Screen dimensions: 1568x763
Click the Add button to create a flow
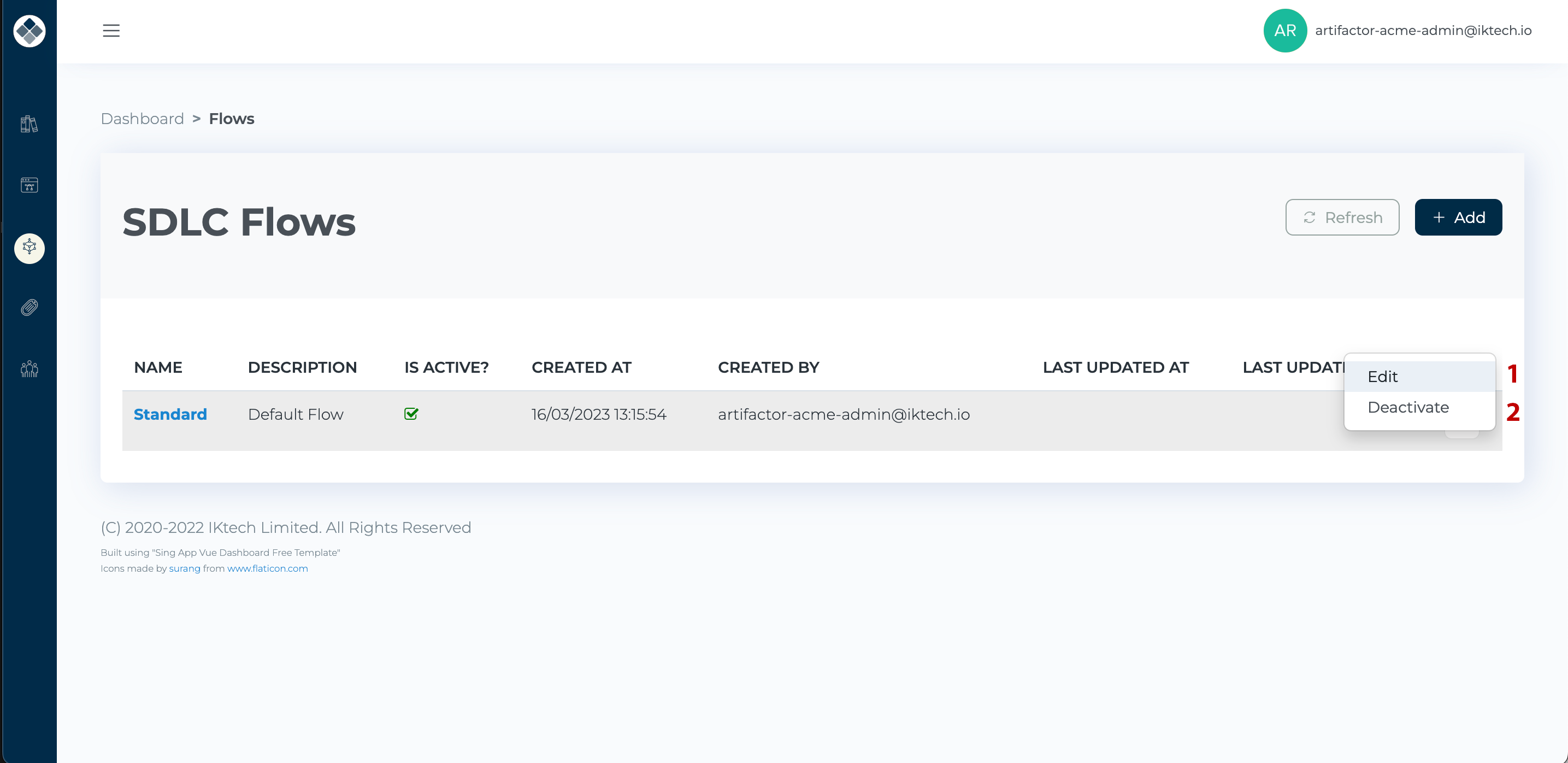pos(1458,218)
